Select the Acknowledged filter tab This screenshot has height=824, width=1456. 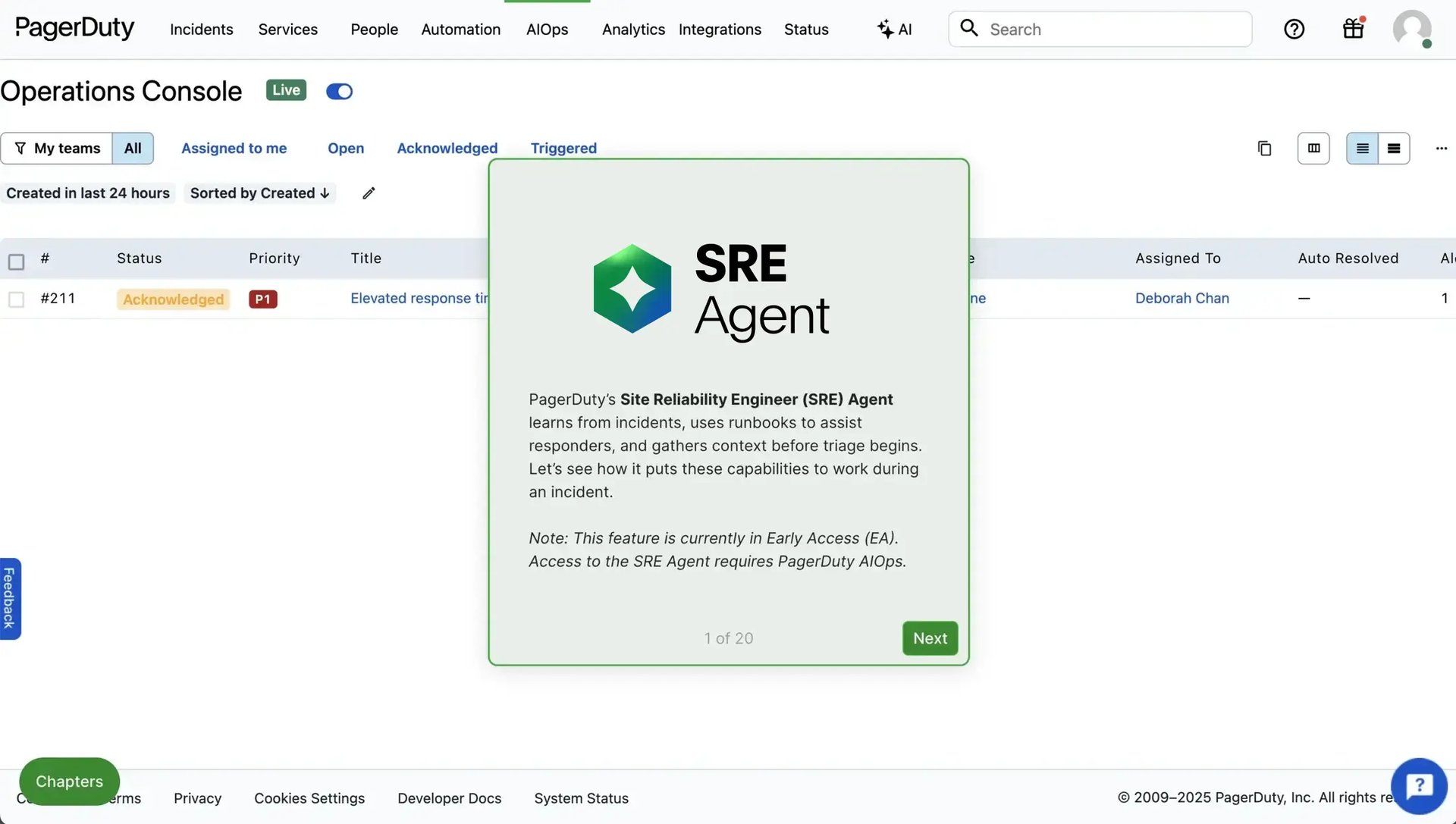[x=447, y=148]
